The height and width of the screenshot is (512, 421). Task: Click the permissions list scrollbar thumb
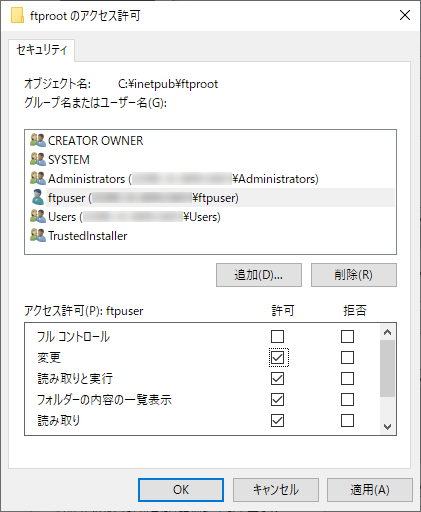pos(387,369)
